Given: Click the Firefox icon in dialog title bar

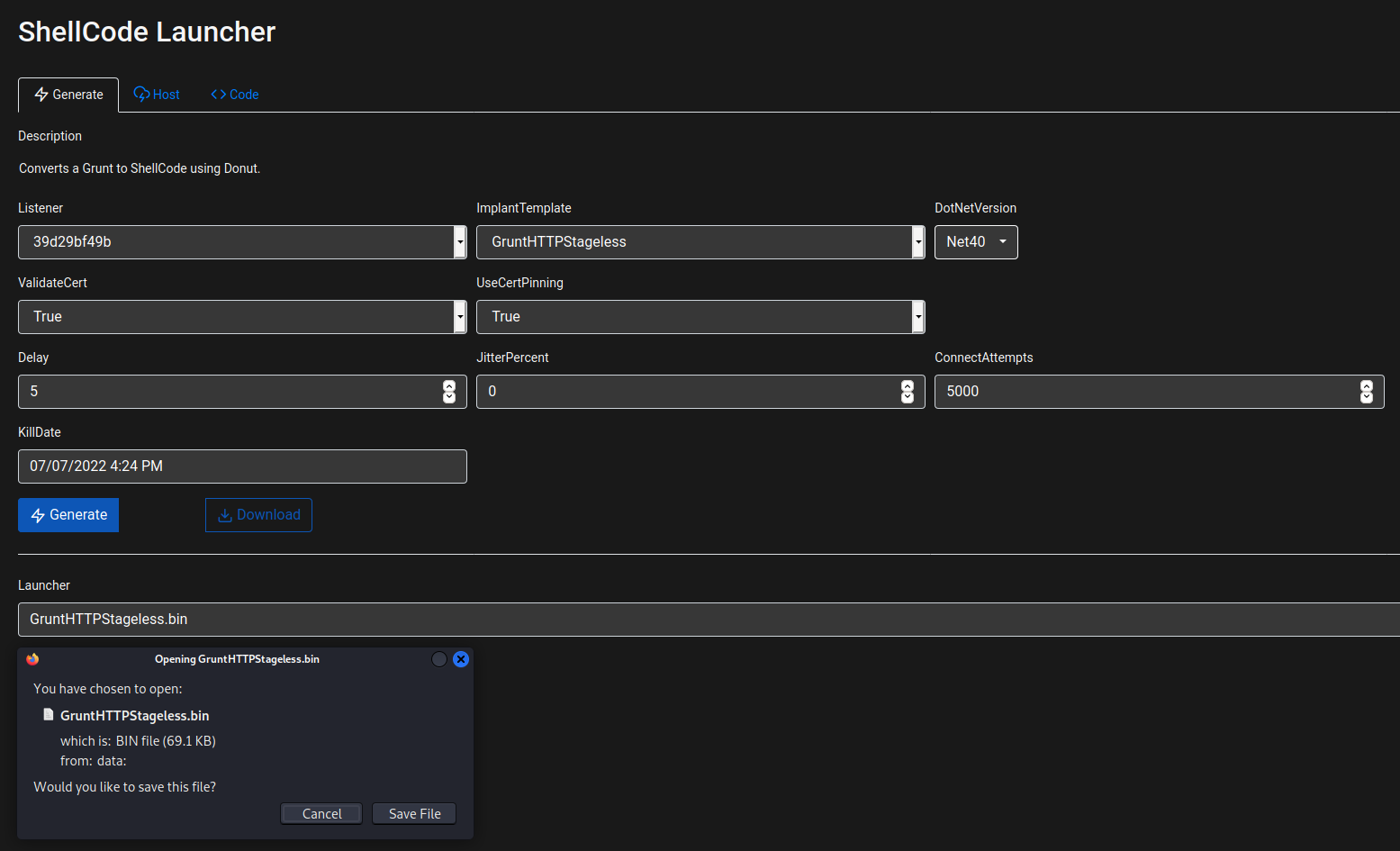Looking at the screenshot, I should click(x=32, y=659).
